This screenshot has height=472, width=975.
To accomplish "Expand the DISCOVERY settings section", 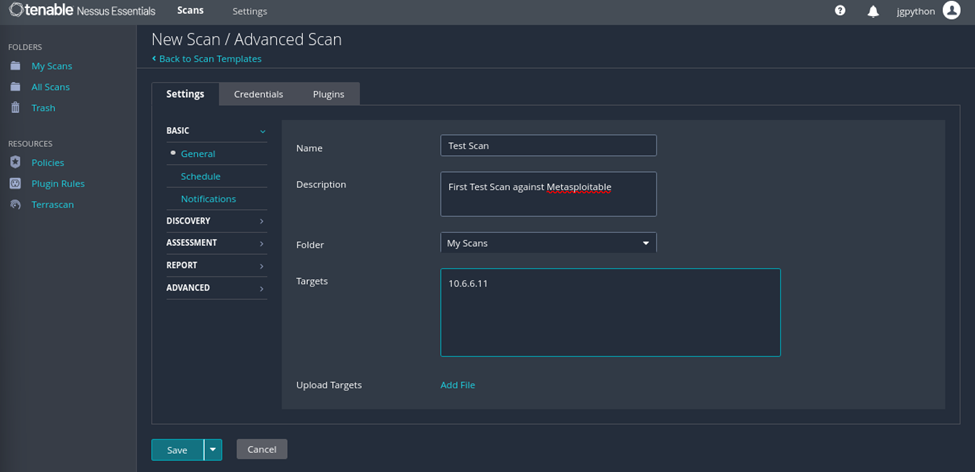I will point(216,221).
